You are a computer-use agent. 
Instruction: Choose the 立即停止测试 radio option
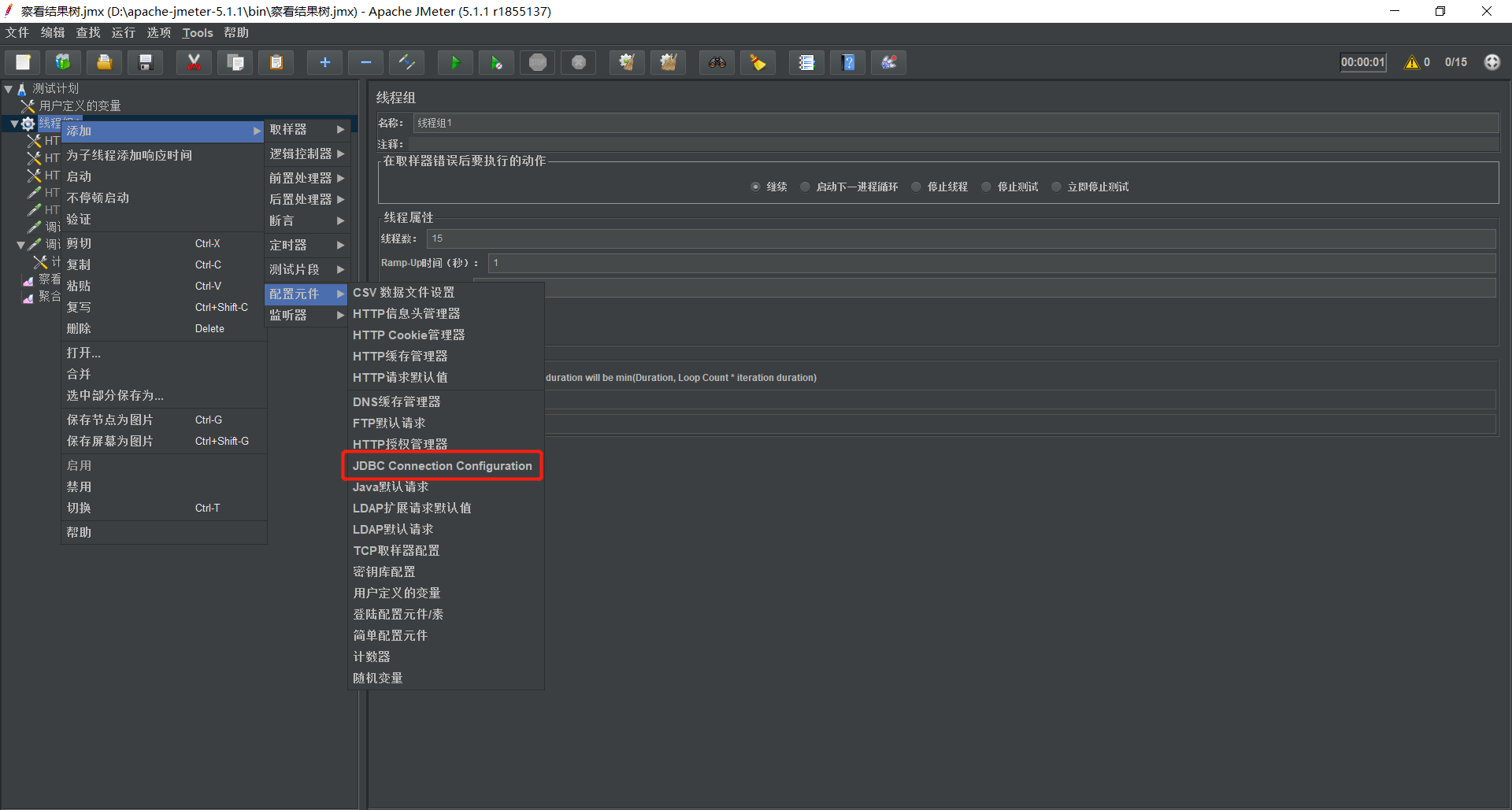(1056, 187)
